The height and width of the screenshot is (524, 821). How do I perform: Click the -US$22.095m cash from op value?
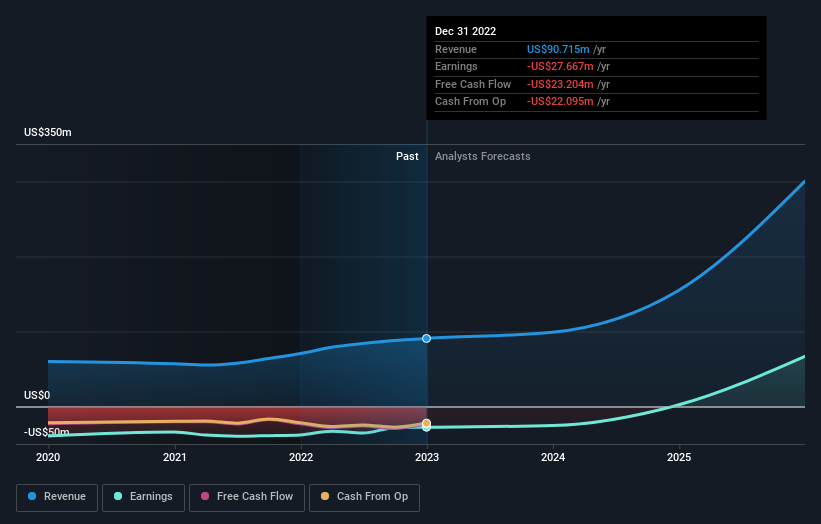pyautogui.click(x=560, y=102)
